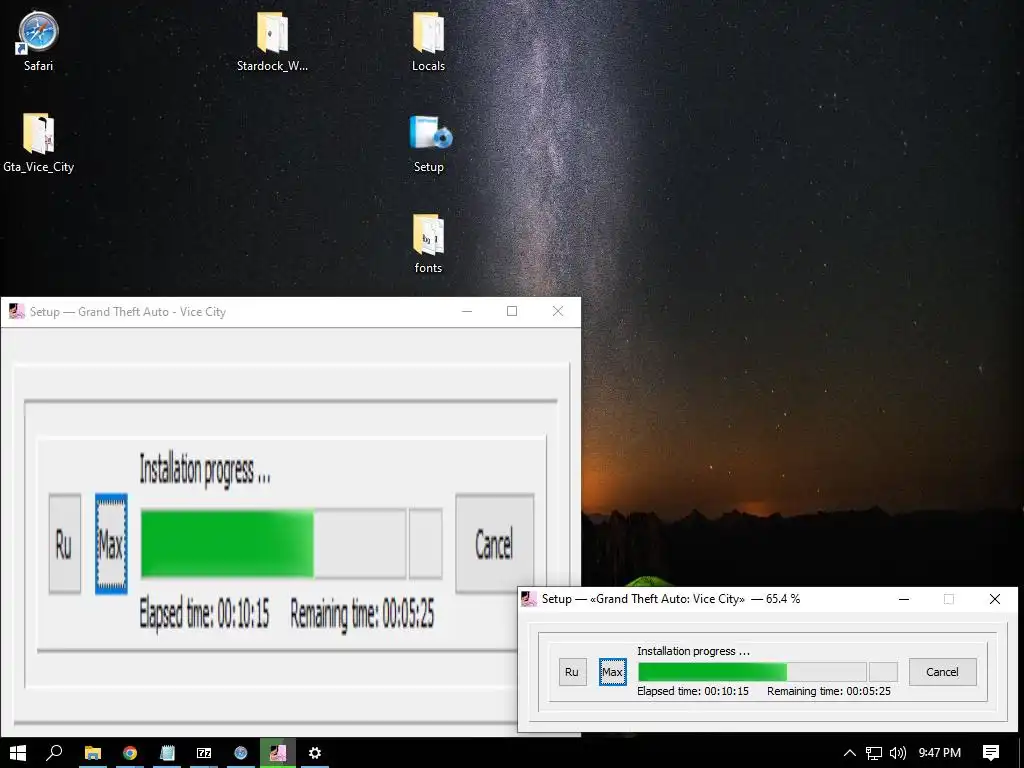The image size is (1024, 768).
Task: Click small box beside large progress bar
Action: [426, 543]
